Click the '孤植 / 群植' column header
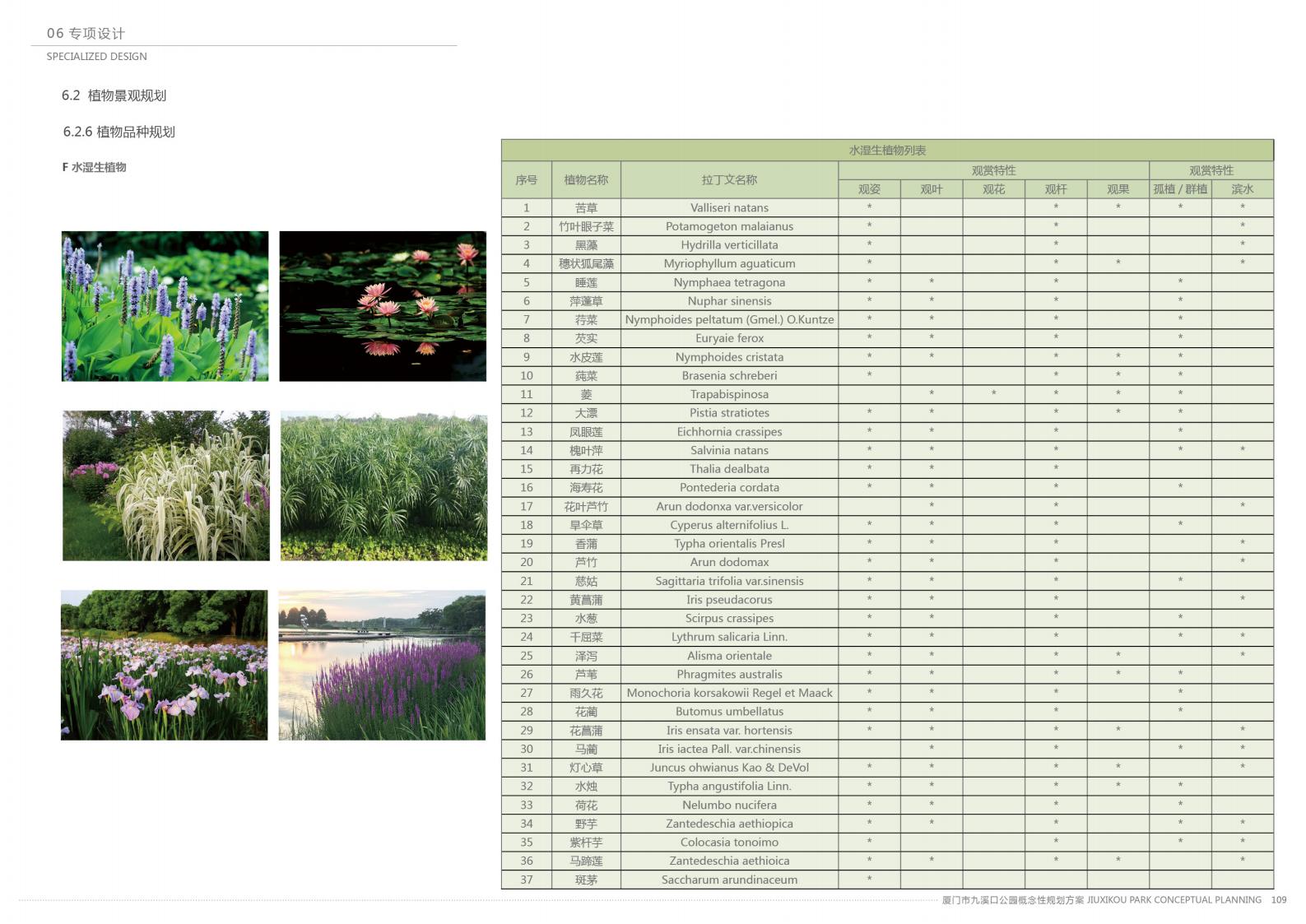 point(1180,189)
